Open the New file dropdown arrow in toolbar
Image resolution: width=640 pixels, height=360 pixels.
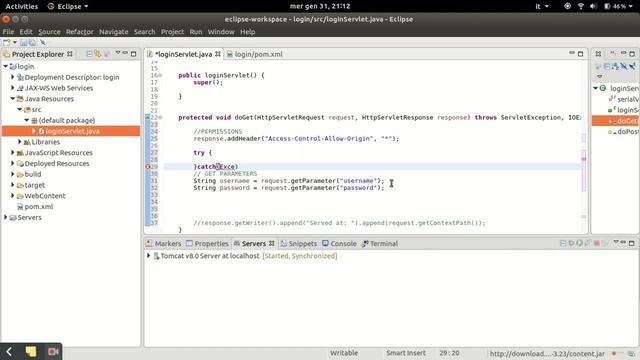pos(15,42)
